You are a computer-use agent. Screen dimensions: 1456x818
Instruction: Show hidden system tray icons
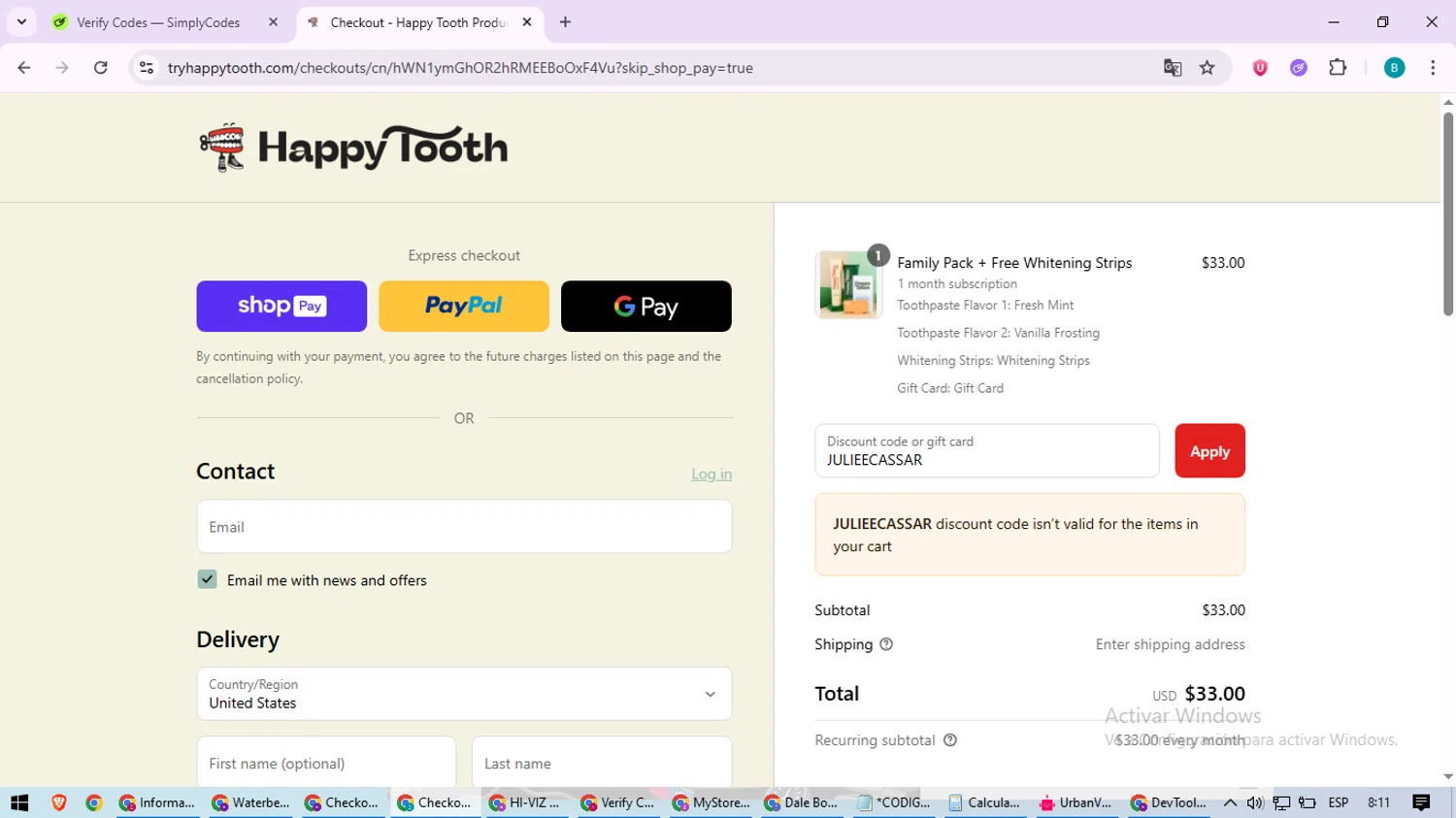coord(1230,802)
